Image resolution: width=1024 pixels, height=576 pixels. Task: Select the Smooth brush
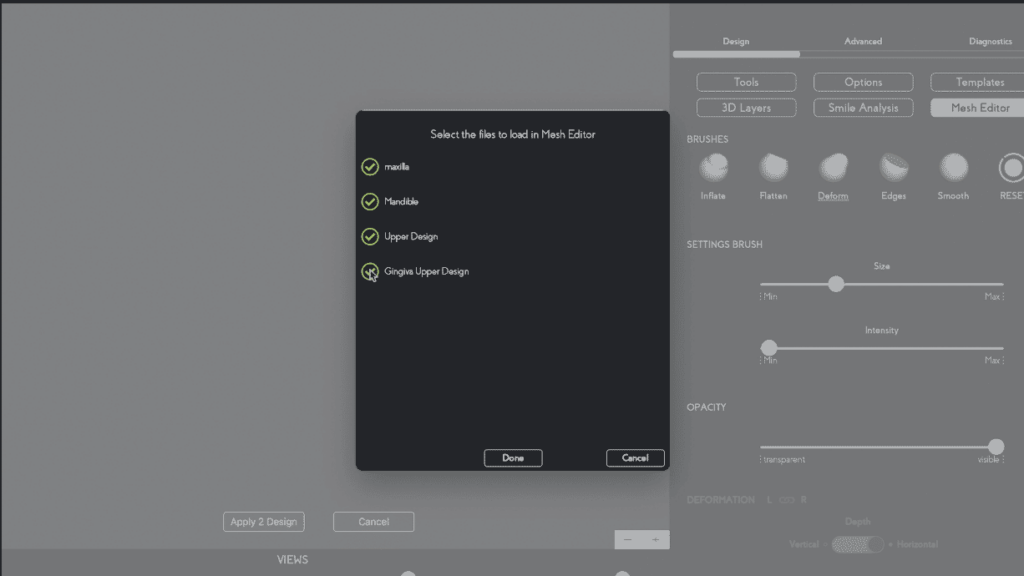[953, 168]
